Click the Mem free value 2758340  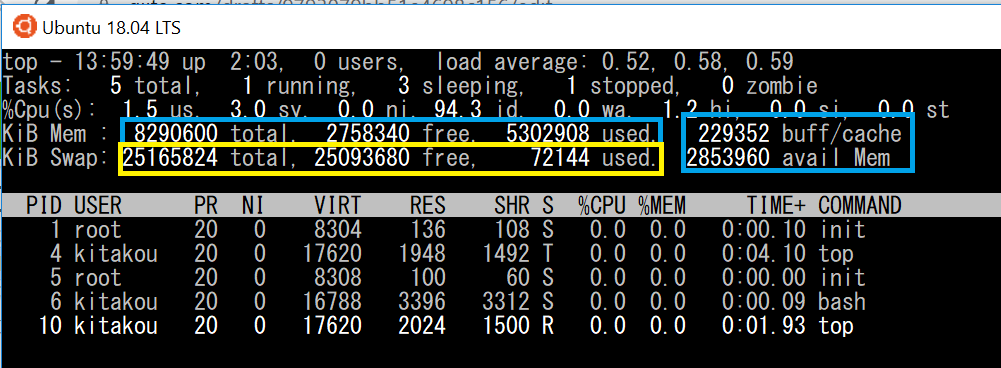[368, 134]
